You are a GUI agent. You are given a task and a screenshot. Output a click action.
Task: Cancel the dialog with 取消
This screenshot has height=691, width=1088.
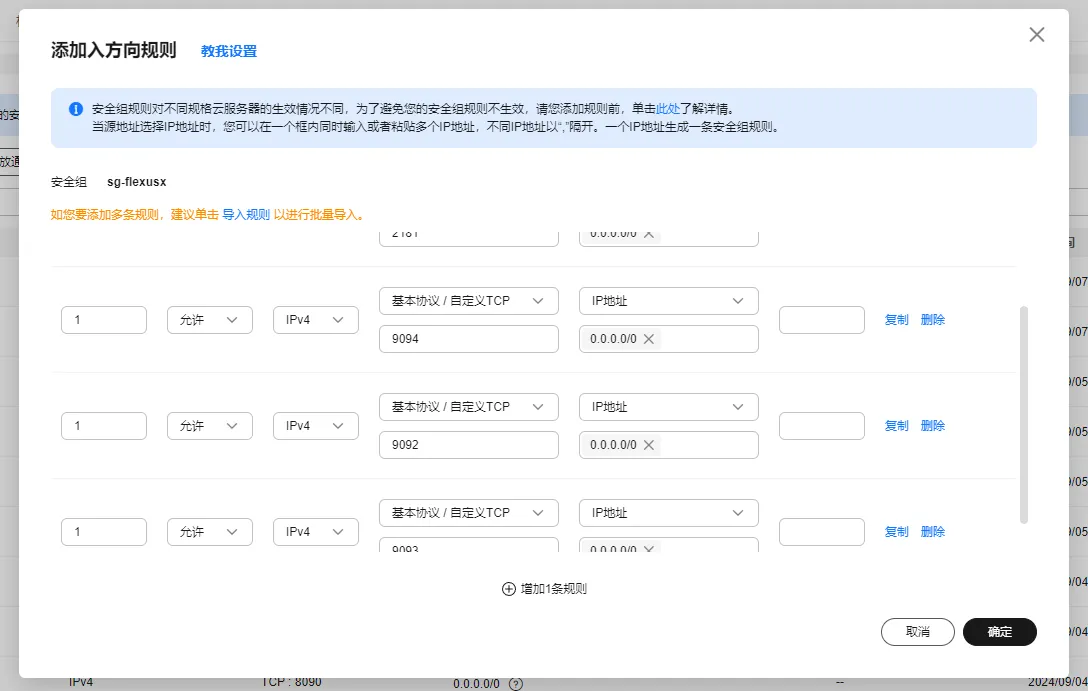click(917, 632)
